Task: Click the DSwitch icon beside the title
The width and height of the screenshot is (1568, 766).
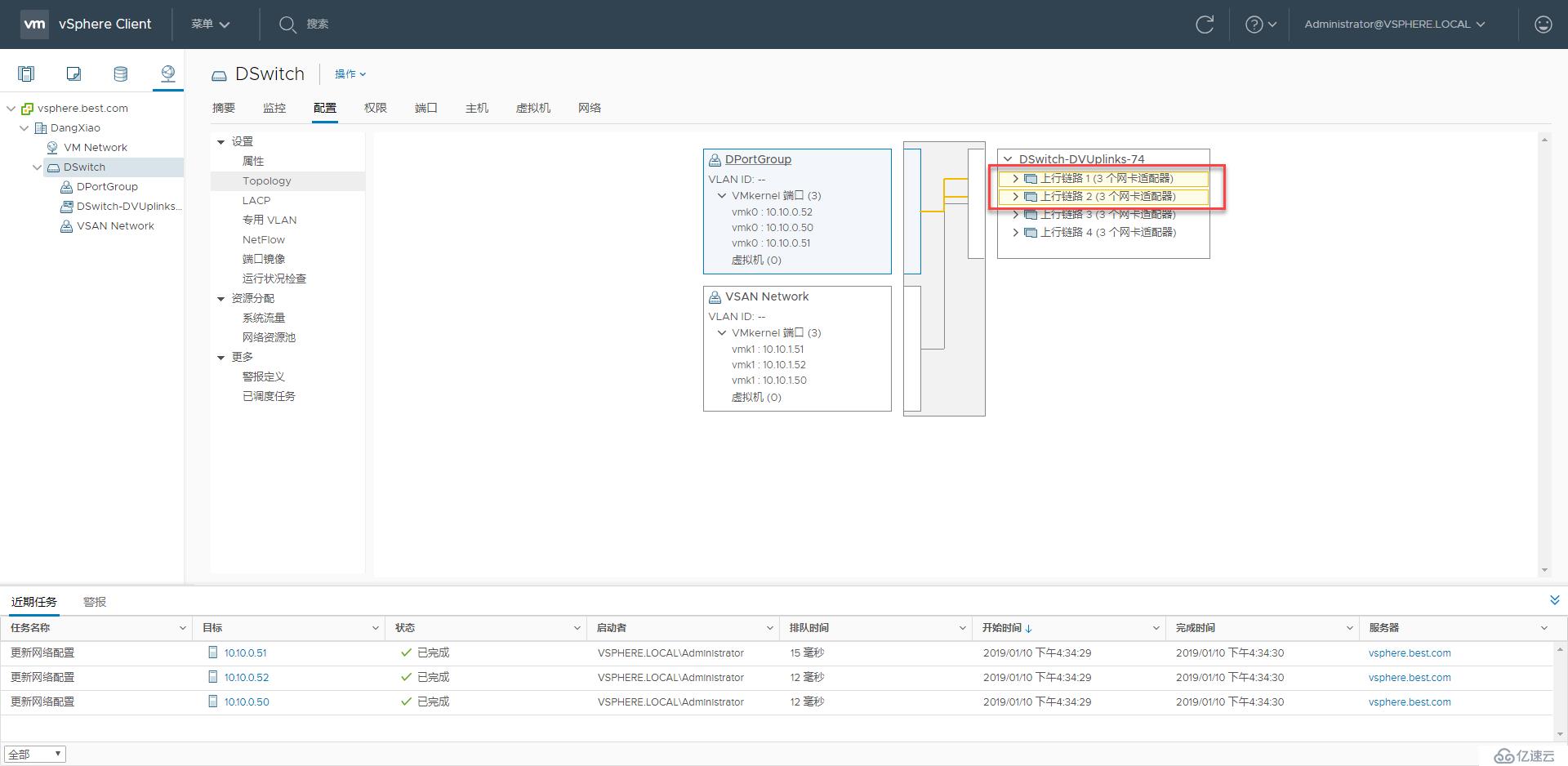Action: coord(219,76)
